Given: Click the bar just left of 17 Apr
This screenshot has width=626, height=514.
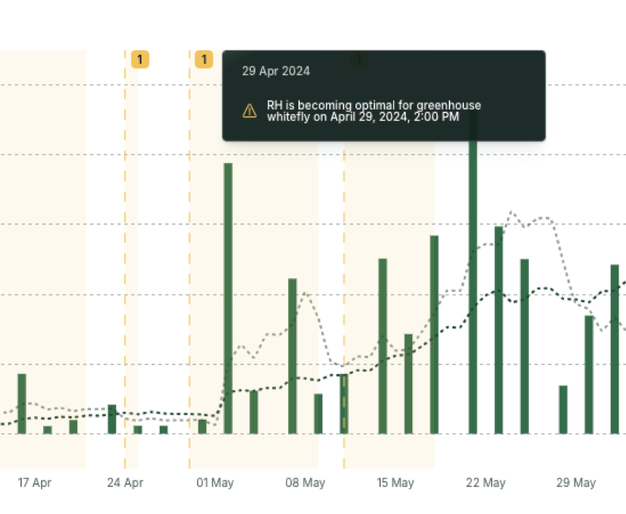Looking at the screenshot, I should 22,403.
